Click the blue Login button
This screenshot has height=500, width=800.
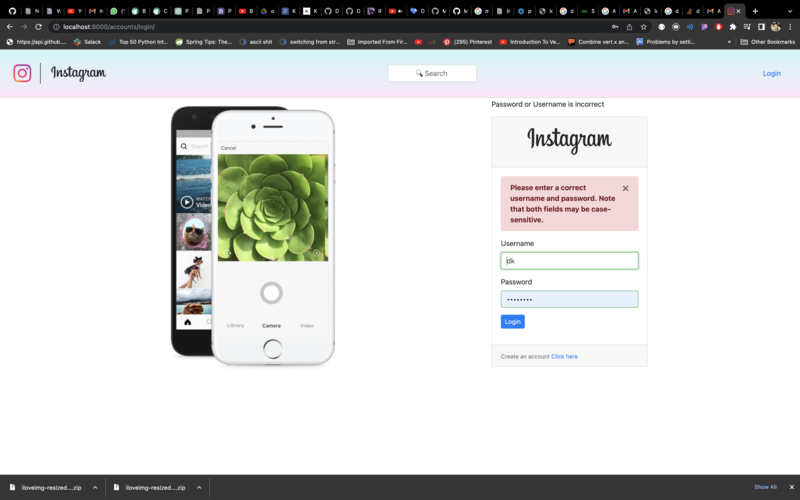[512, 322]
